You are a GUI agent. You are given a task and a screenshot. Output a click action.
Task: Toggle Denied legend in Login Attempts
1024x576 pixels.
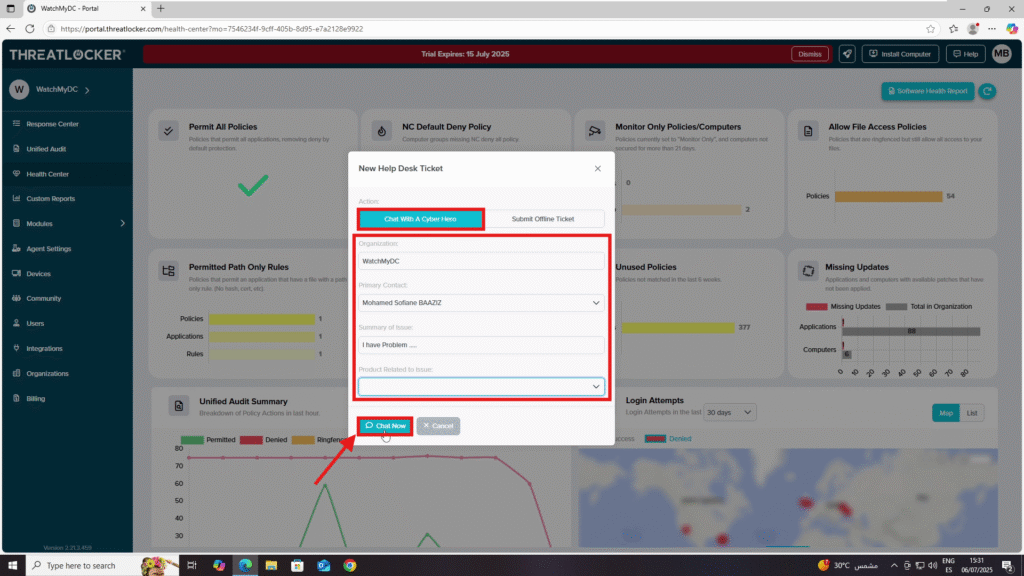pos(667,439)
